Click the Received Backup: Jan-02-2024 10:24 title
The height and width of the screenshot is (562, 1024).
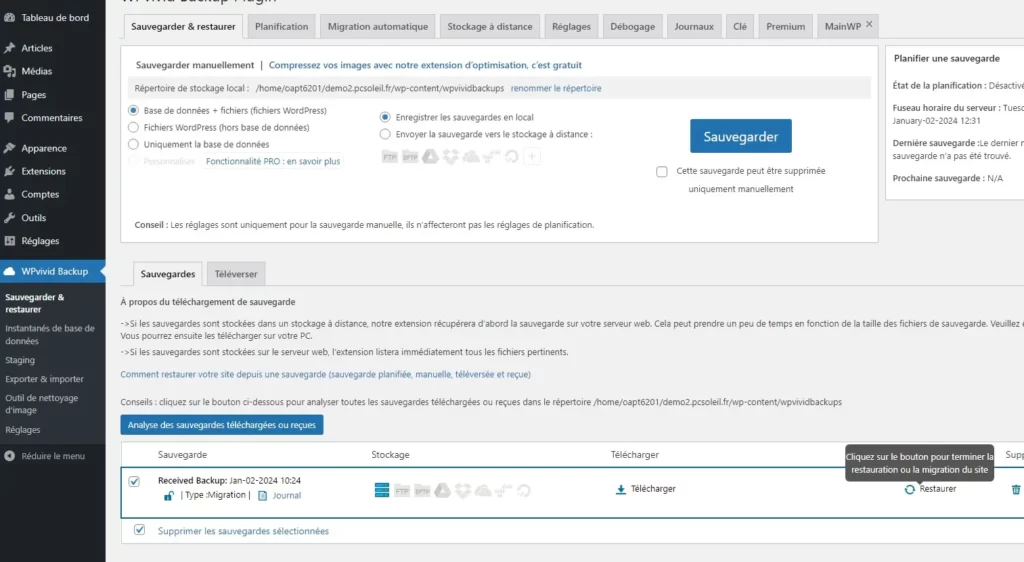point(229,480)
